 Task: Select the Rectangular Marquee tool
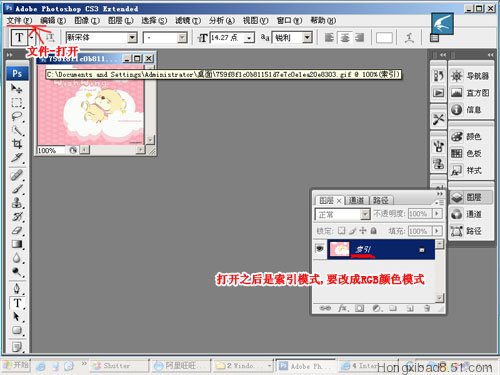tap(16, 102)
